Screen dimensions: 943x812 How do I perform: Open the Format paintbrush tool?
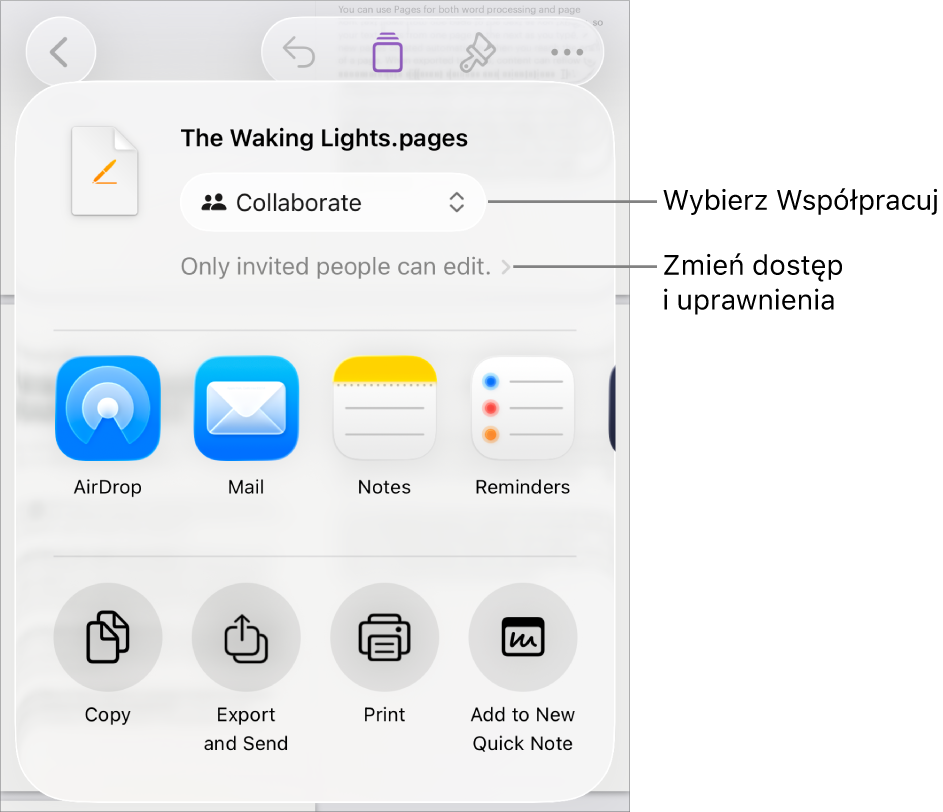coord(477,52)
